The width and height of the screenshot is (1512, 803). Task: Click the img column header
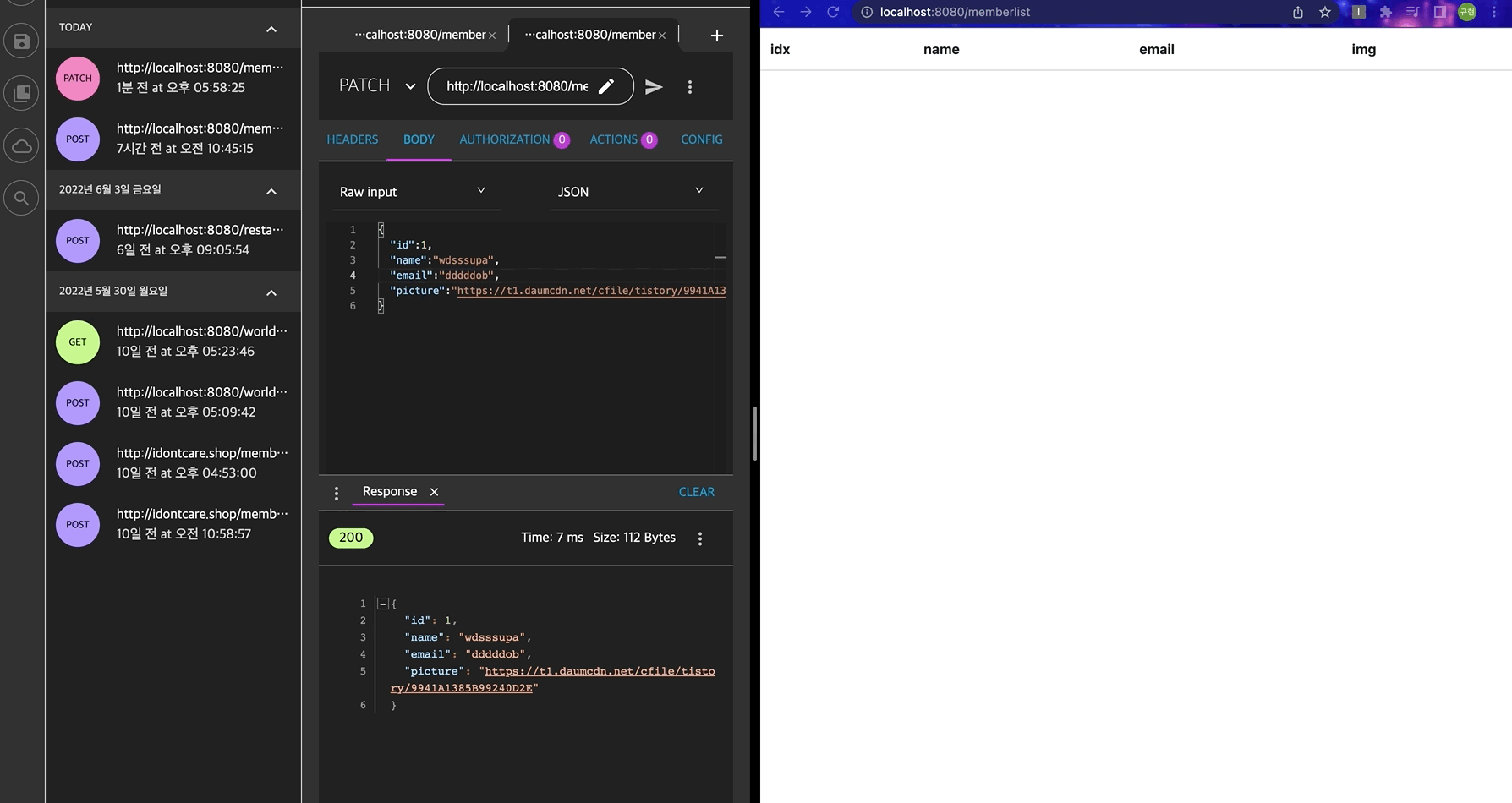[1363, 49]
